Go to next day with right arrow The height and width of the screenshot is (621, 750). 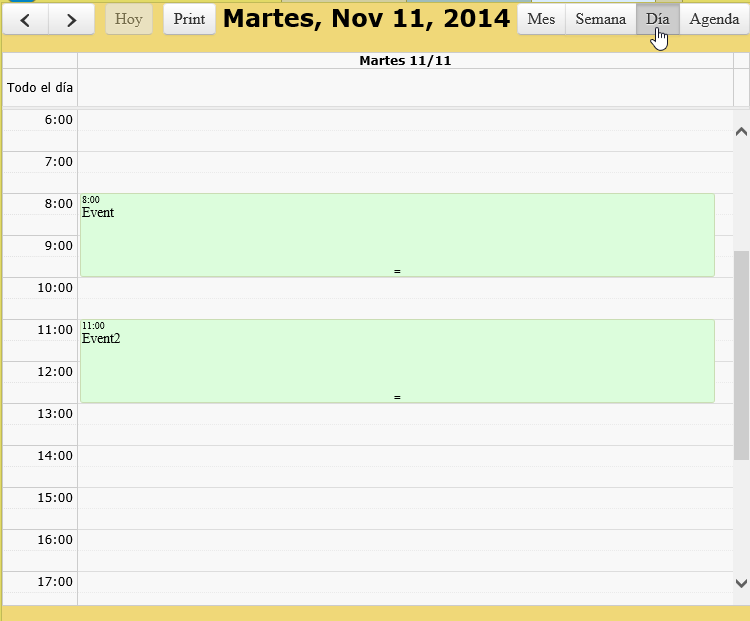point(71,19)
